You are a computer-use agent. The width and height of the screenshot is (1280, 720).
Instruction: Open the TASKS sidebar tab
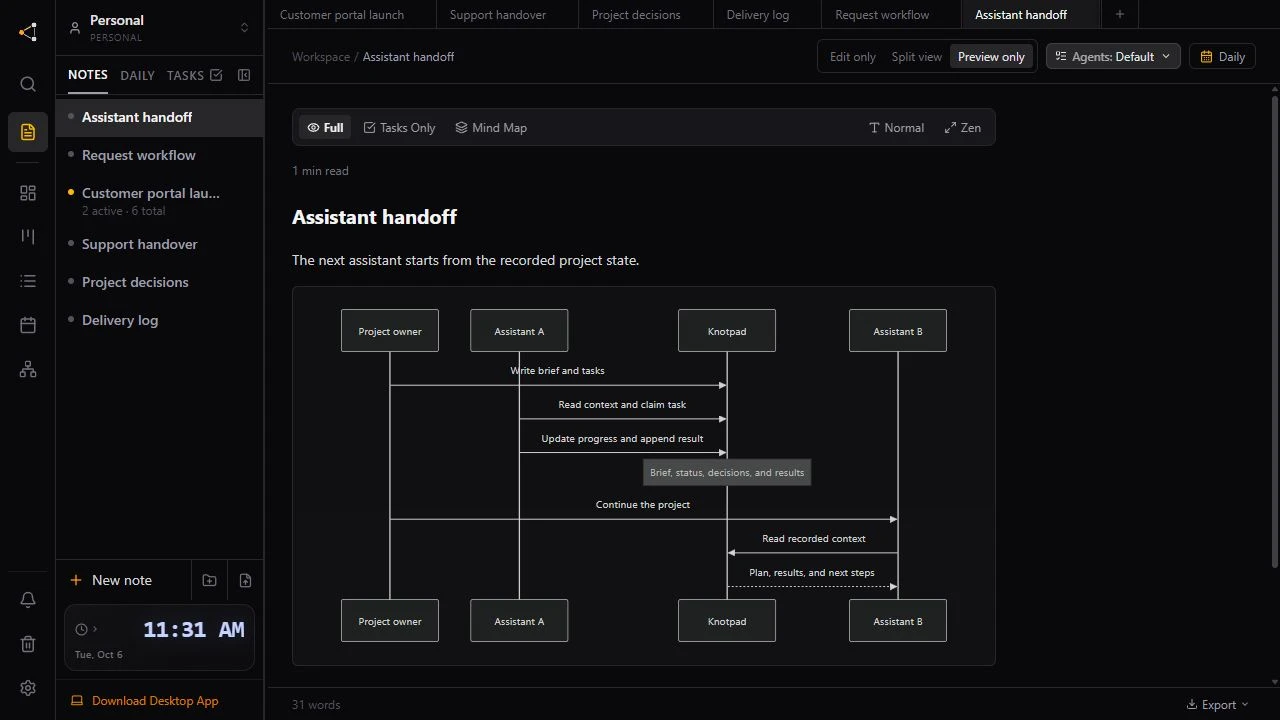(194, 75)
